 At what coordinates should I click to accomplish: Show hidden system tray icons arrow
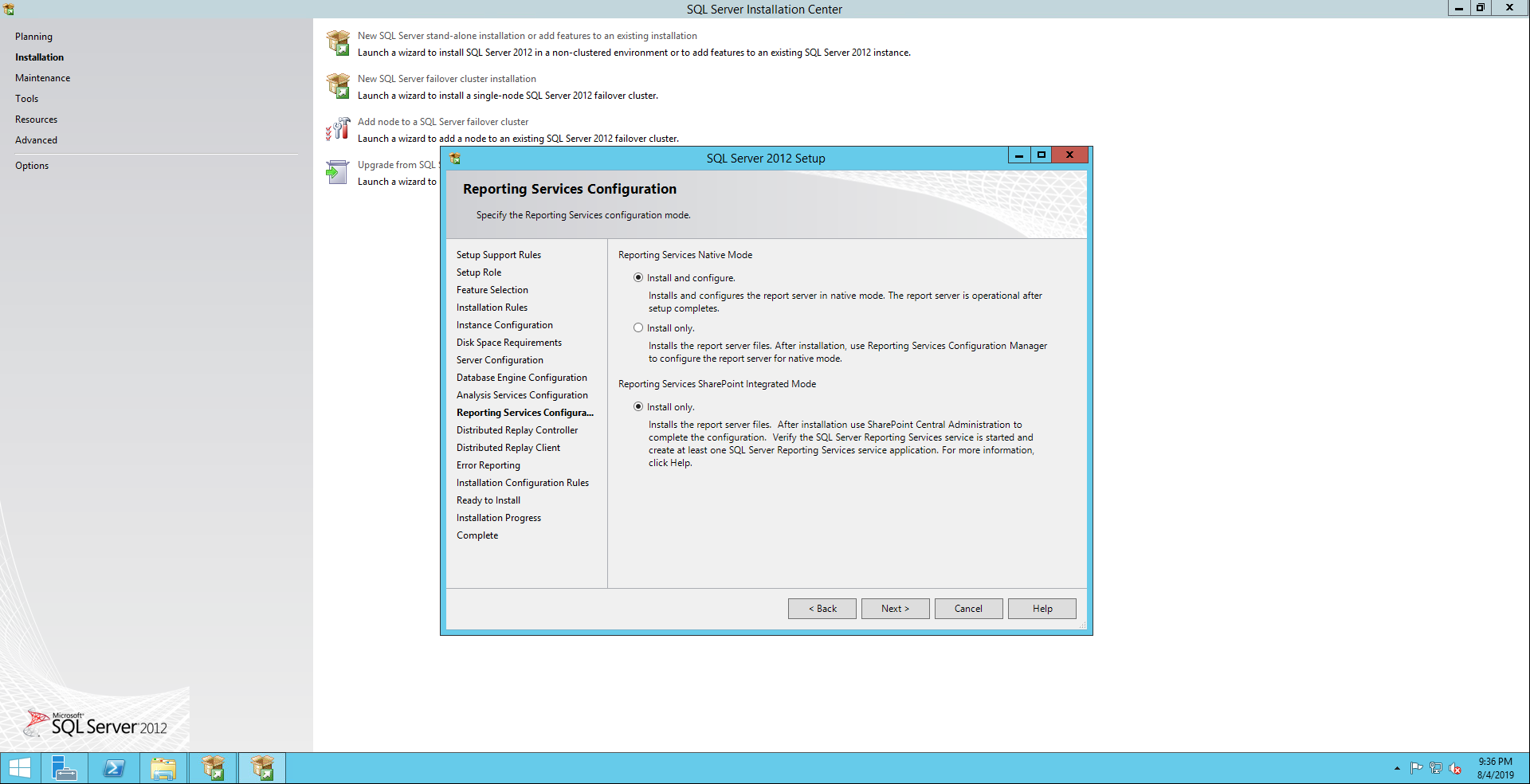point(1397,768)
